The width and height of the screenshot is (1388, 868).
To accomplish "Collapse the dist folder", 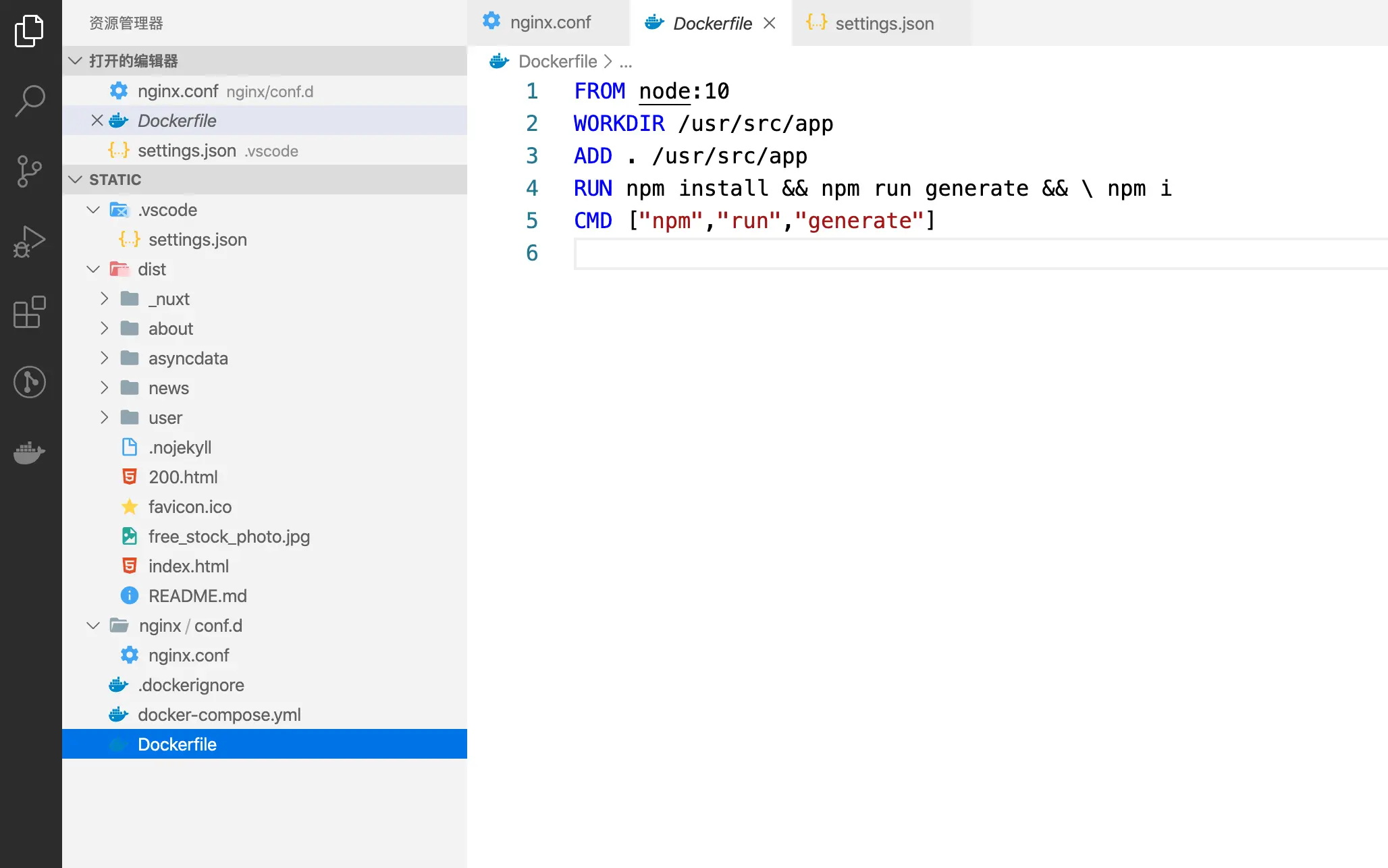I will click(x=93, y=269).
